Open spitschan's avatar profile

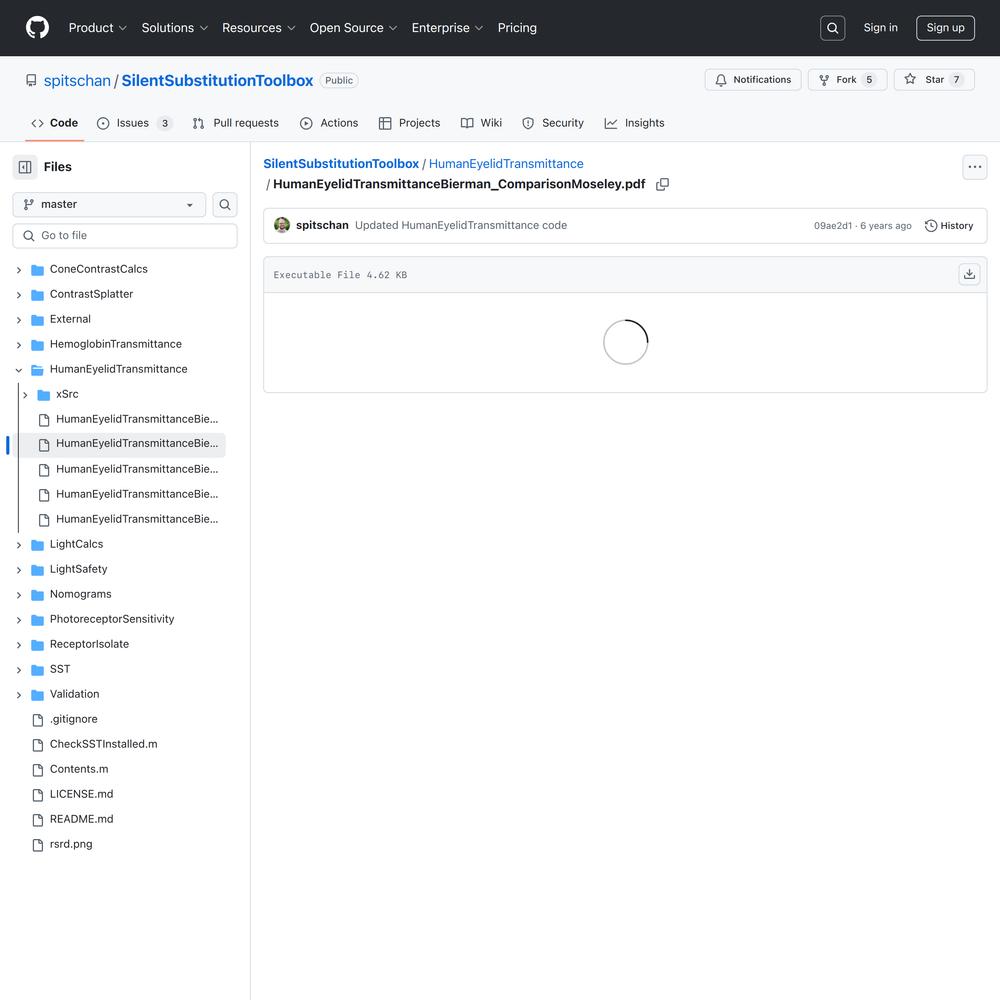coord(282,225)
